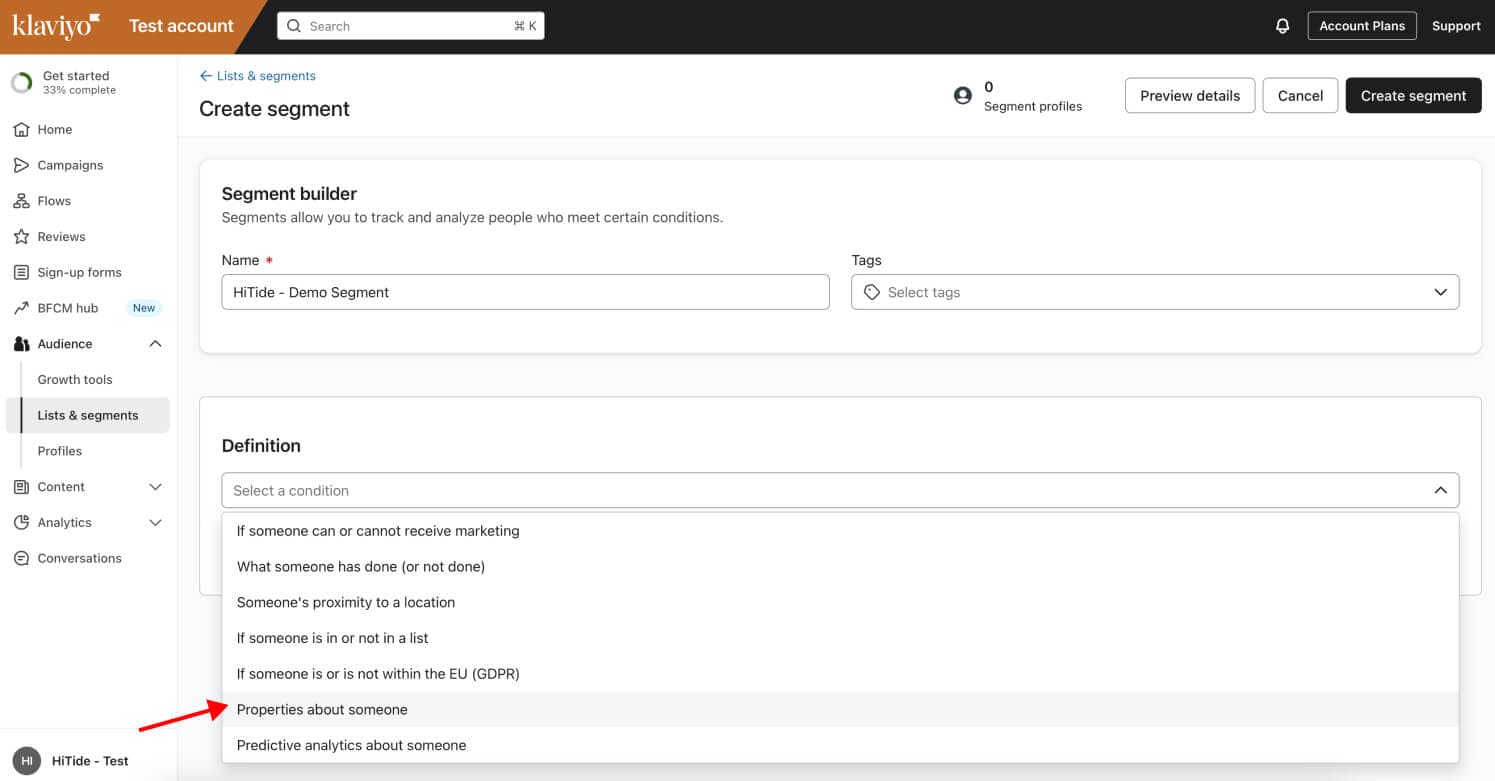Click the Preview details button
The height and width of the screenshot is (781, 1495).
(x=1189, y=96)
